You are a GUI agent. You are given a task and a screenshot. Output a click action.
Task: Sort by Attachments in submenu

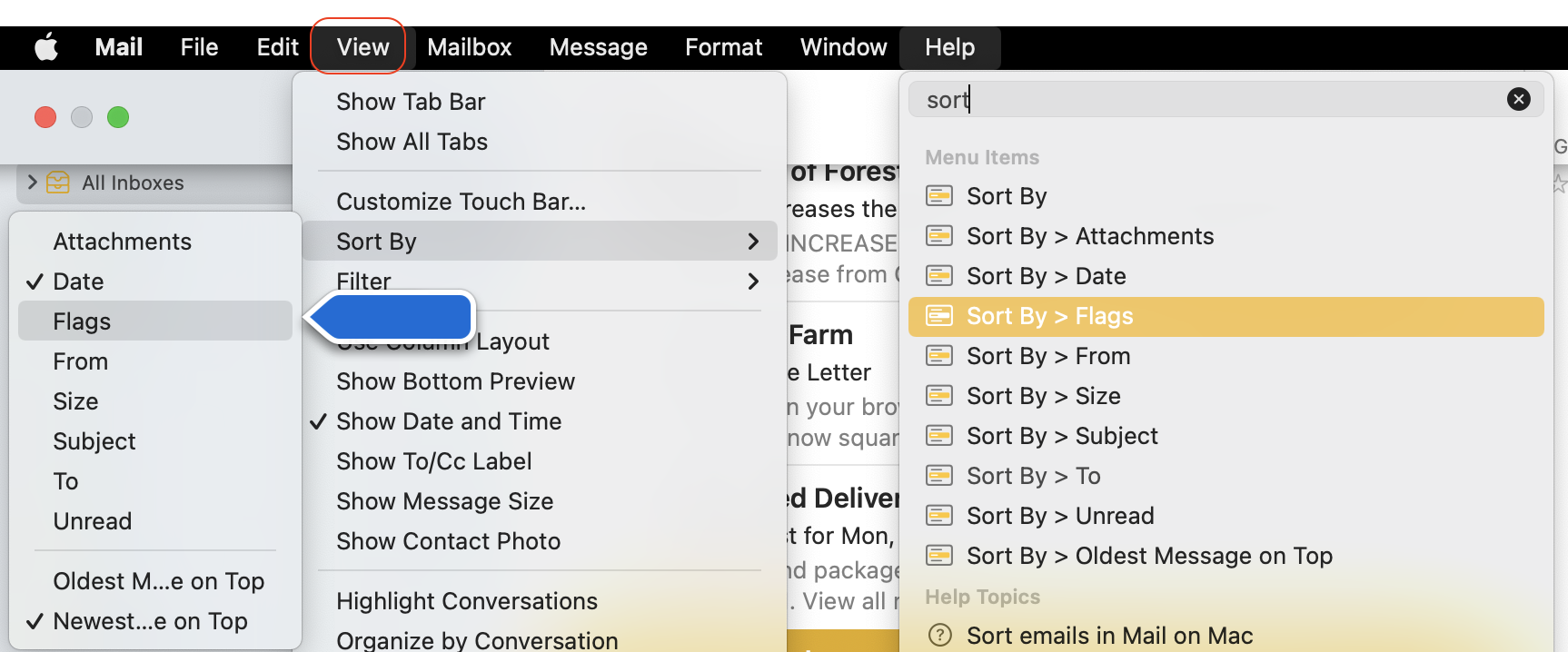[154, 242]
